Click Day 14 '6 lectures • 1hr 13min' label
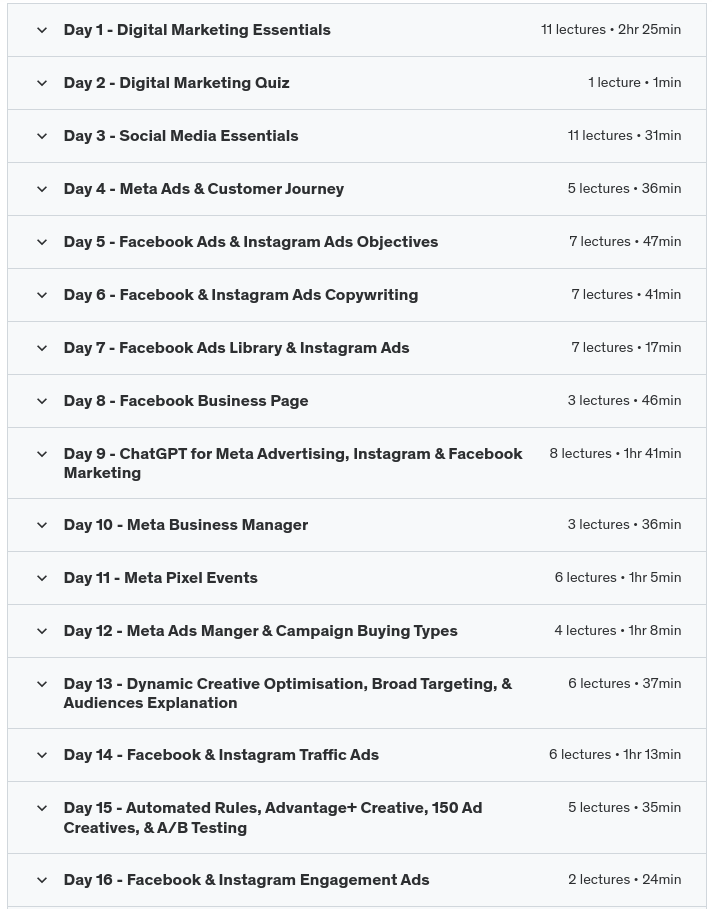Screen dimensions: 712x909 click(614, 755)
